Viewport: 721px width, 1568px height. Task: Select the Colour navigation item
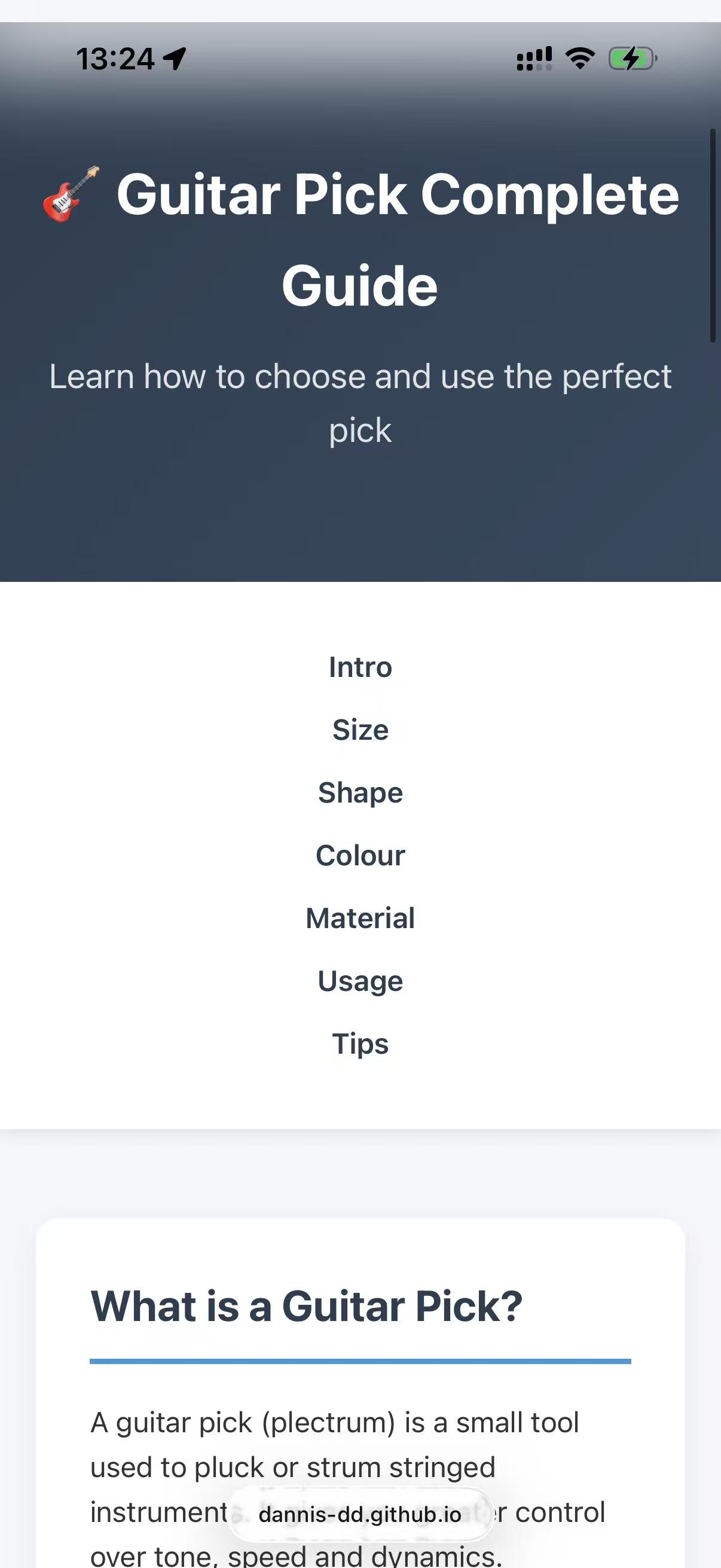360,855
